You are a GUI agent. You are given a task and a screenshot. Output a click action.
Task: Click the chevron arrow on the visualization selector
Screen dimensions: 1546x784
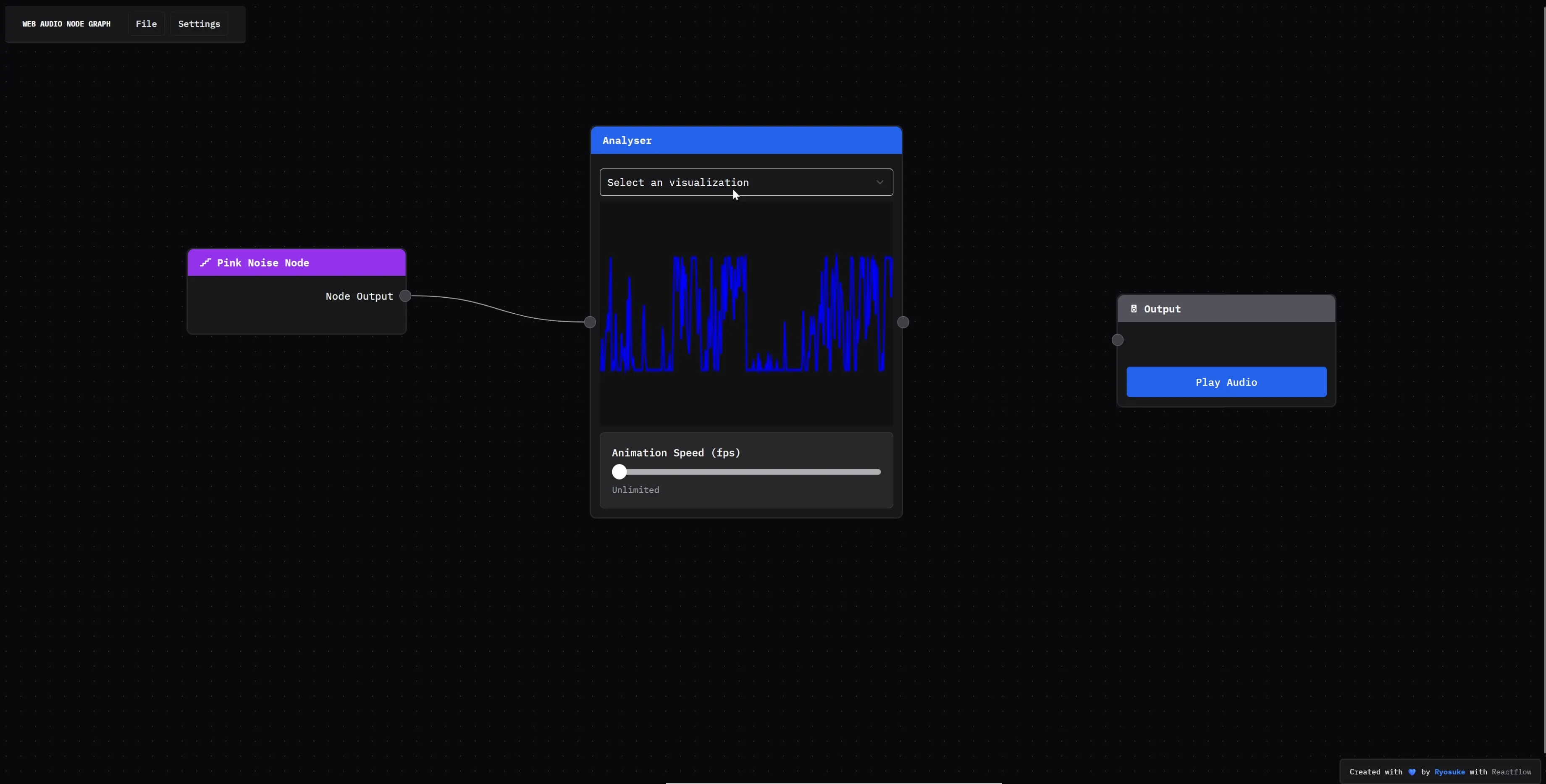click(x=879, y=182)
